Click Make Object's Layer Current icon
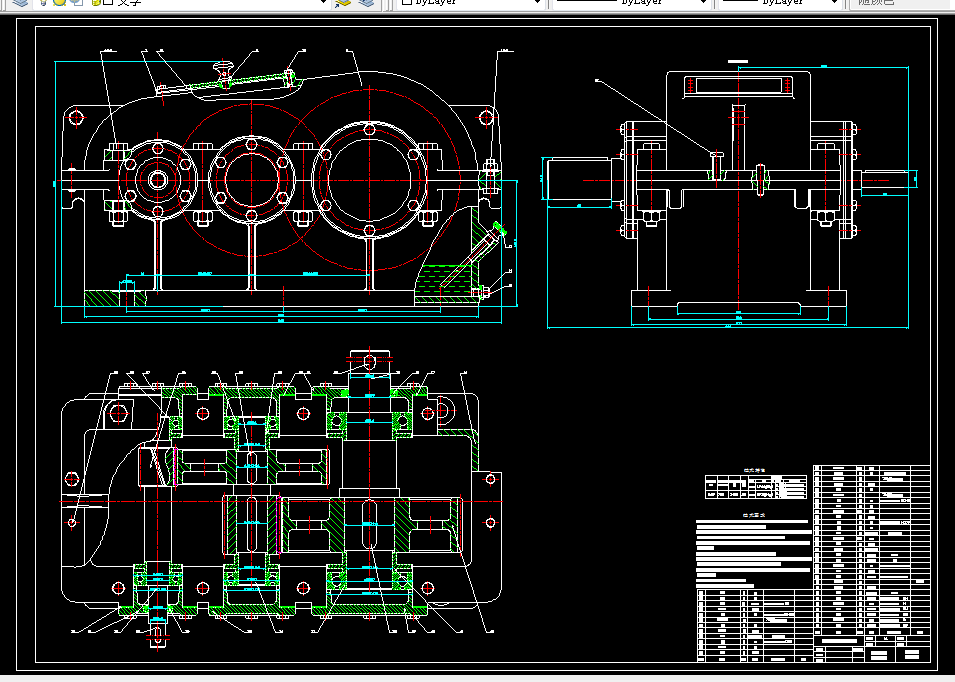This screenshot has width=955, height=682. tap(343, 2)
